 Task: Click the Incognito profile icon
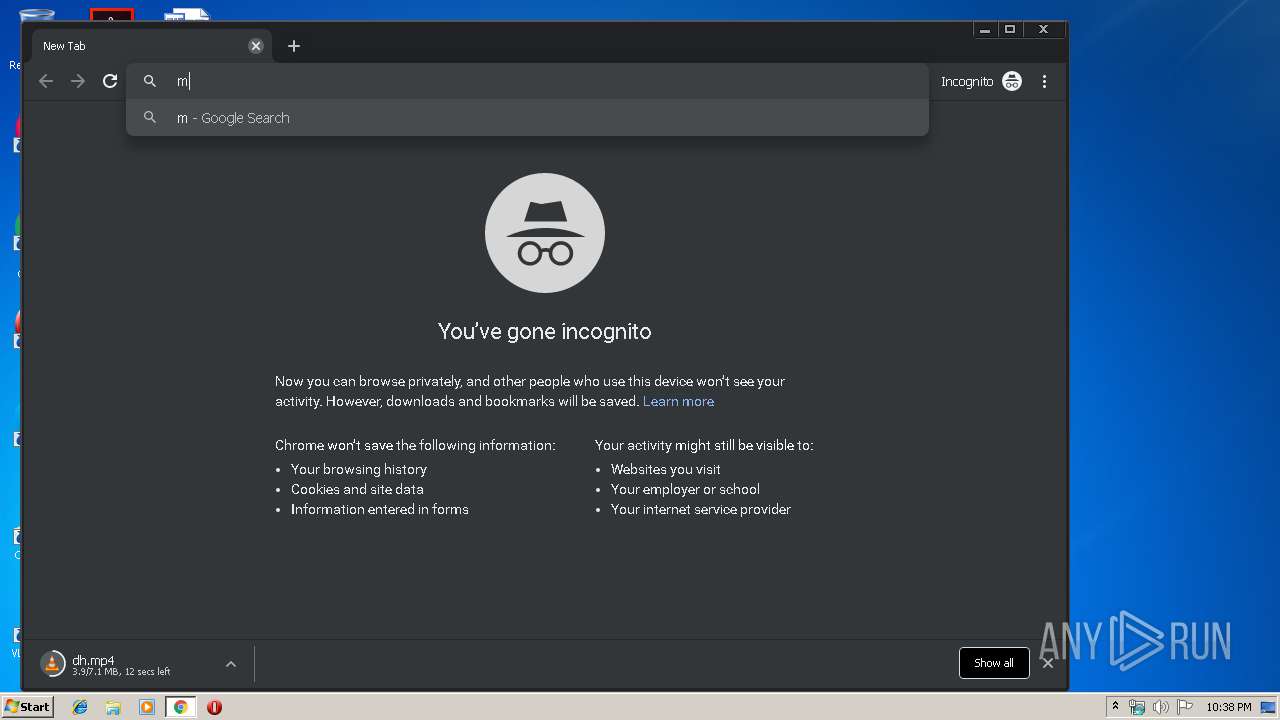click(1012, 81)
